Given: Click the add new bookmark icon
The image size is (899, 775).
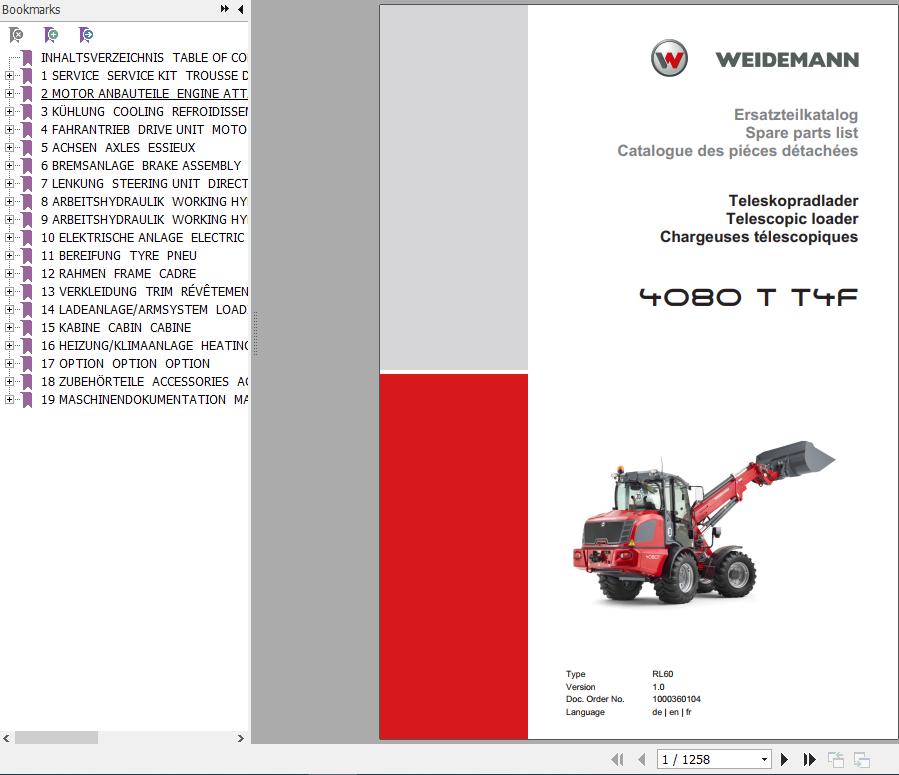Looking at the screenshot, I should point(51,35).
